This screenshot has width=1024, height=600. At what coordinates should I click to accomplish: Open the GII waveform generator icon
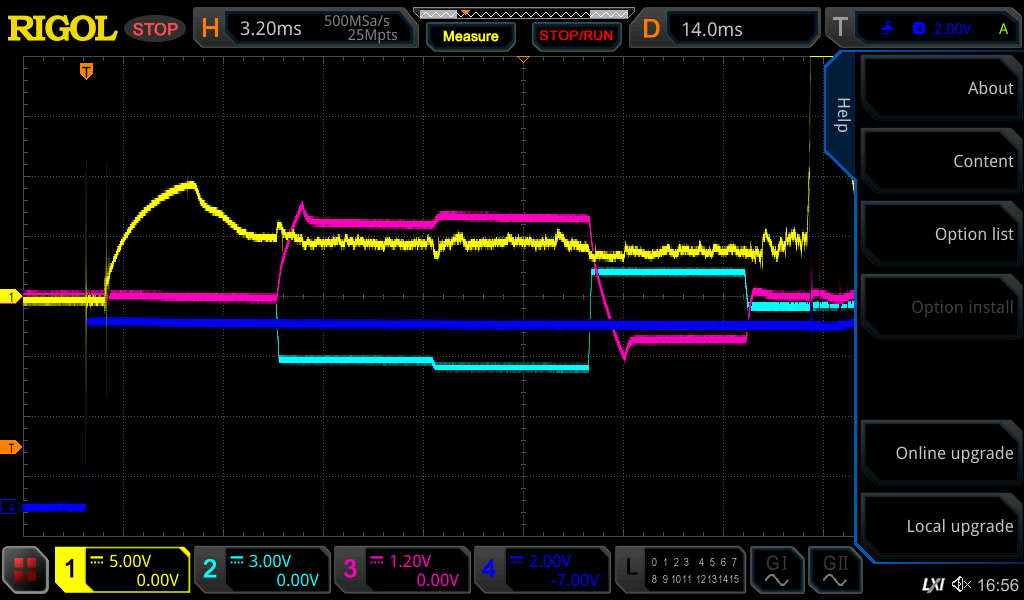(x=833, y=570)
